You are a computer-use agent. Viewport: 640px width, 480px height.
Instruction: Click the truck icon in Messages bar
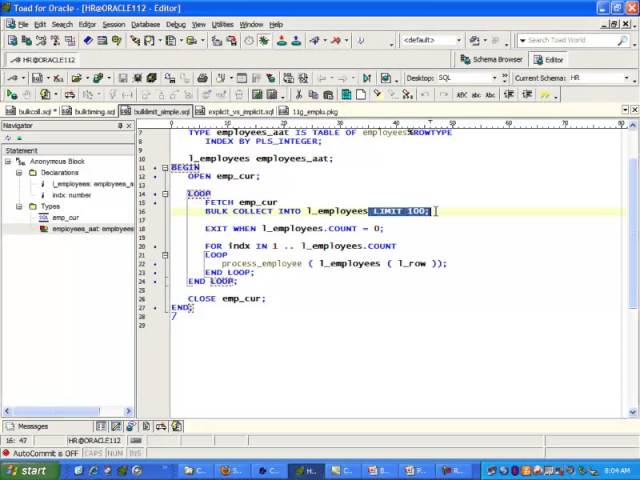click(x=161, y=427)
